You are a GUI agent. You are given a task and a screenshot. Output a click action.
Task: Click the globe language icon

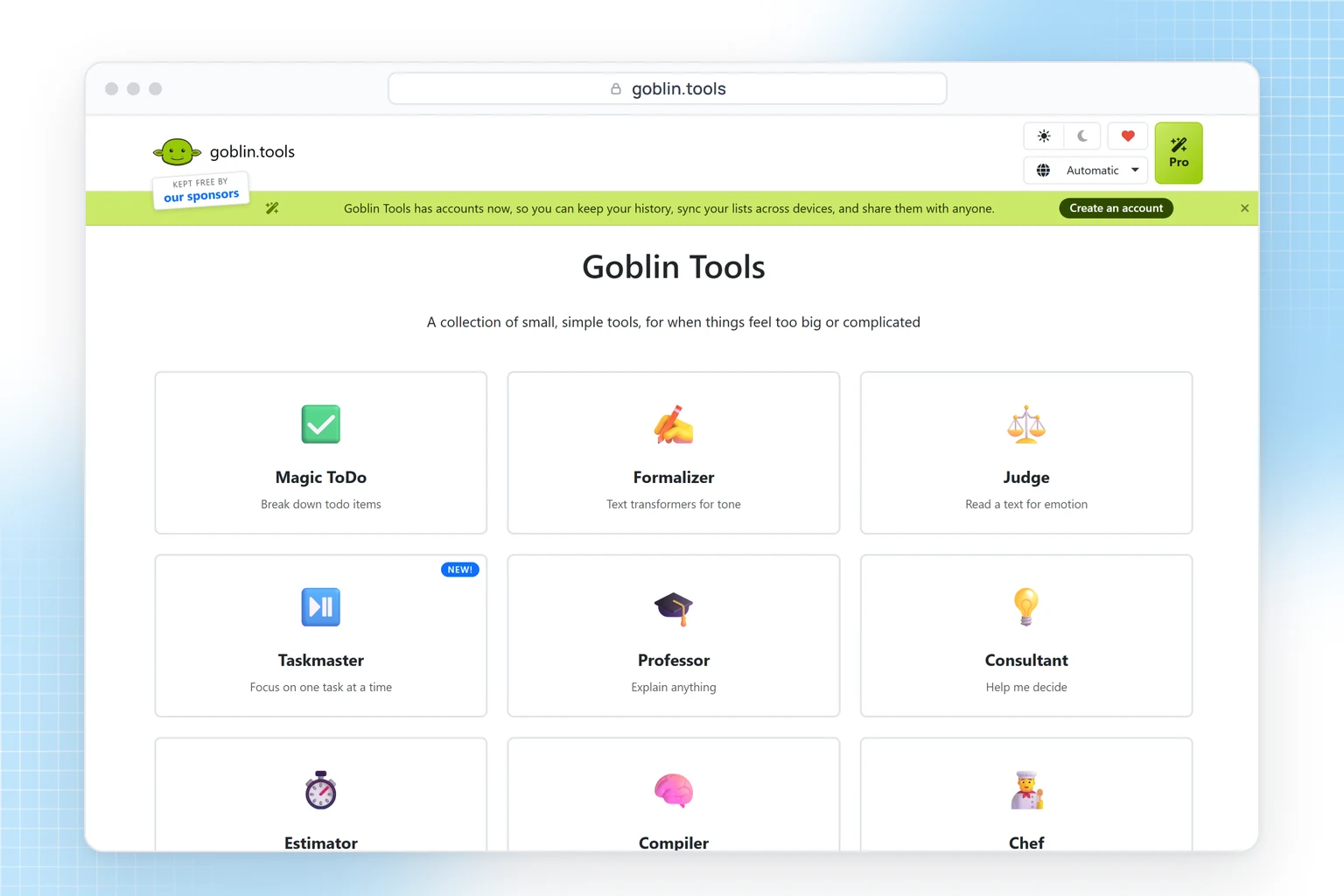click(1043, 171)
